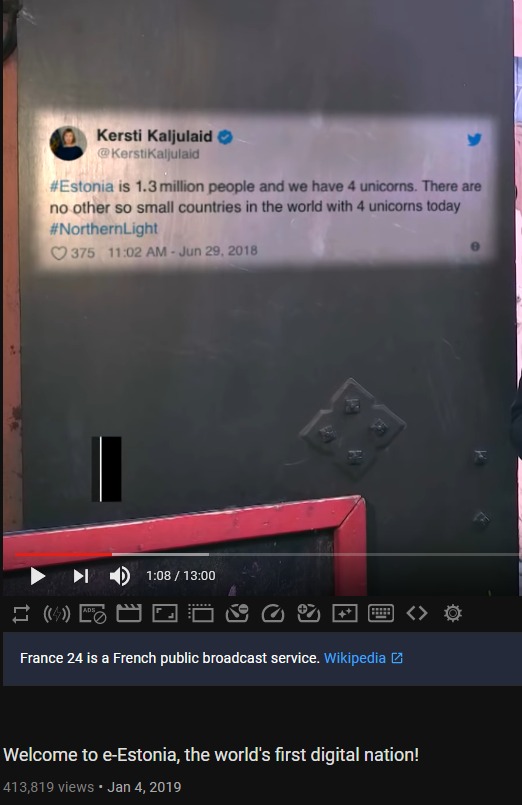Click the dotted-top window pop-up icon

(201, 613)
